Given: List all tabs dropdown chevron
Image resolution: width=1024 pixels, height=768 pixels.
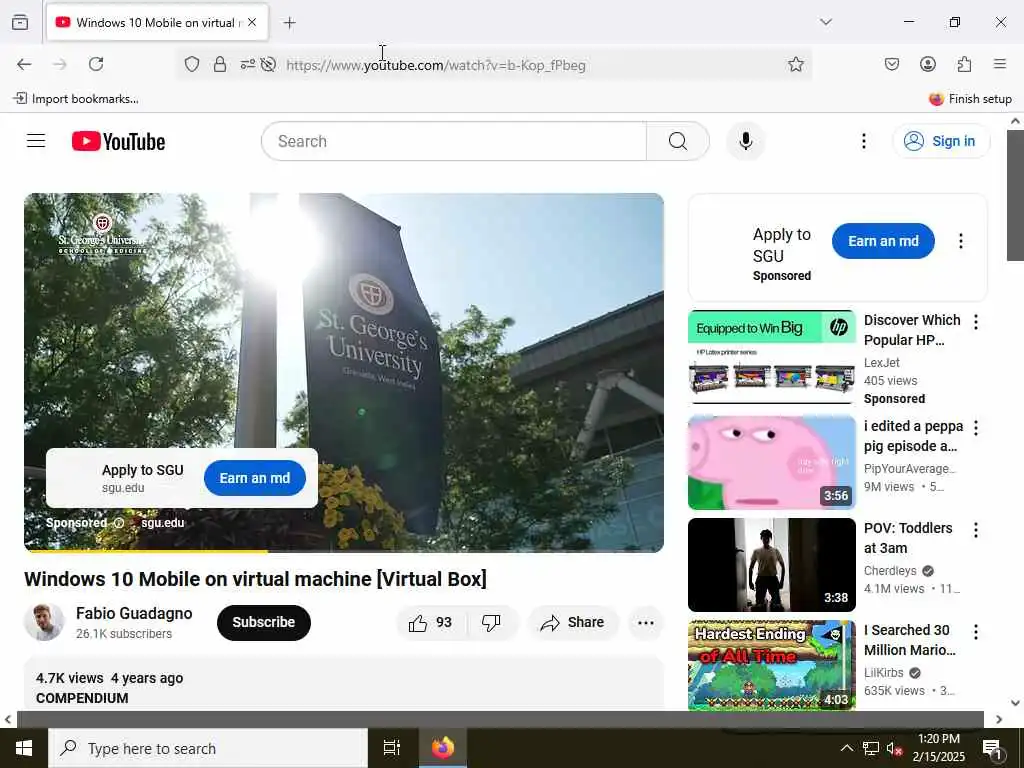Looking at the screenshot, I should (825, 22).
